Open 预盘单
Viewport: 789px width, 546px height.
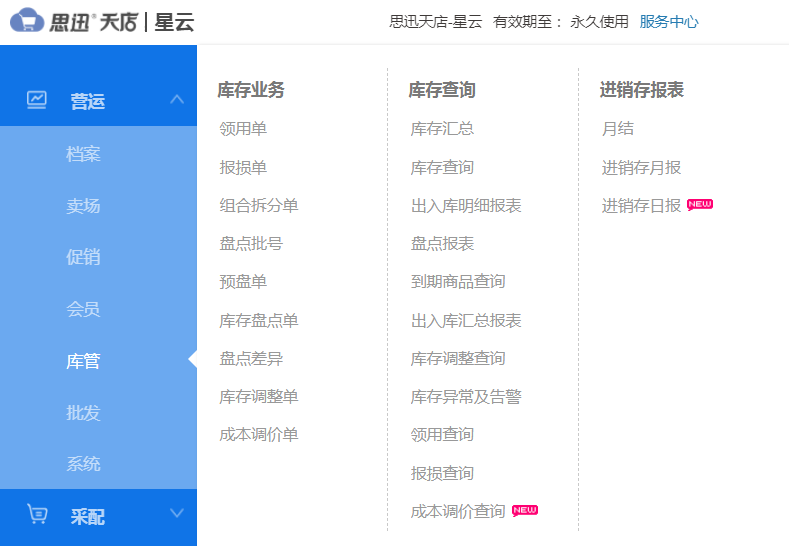(243, 282)
